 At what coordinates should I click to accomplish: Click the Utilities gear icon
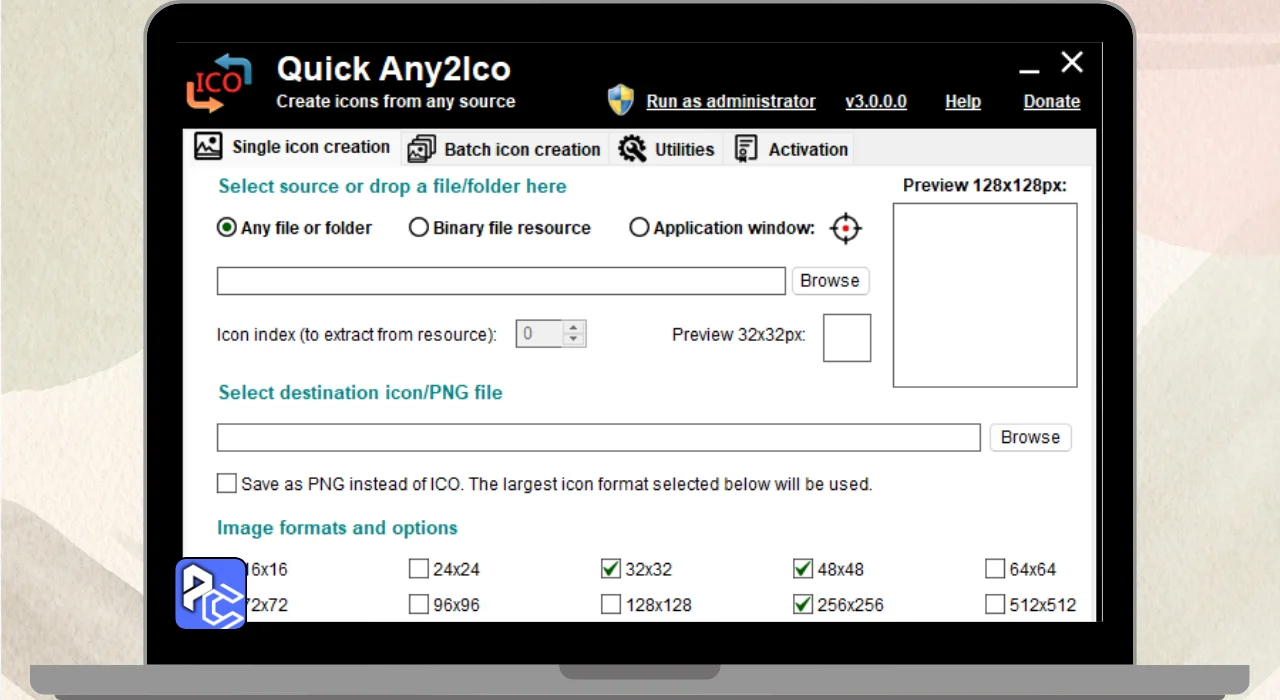coord(632,149)
